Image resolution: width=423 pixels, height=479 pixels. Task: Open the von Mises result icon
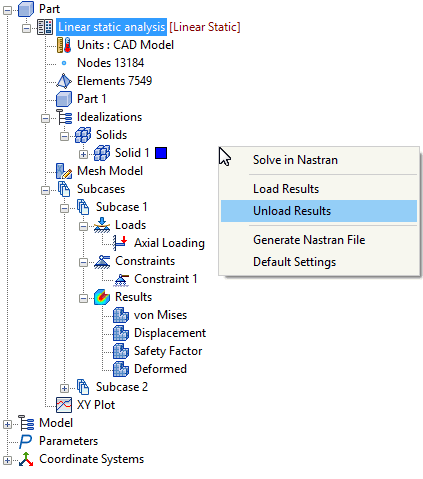(x=121, y=315)
